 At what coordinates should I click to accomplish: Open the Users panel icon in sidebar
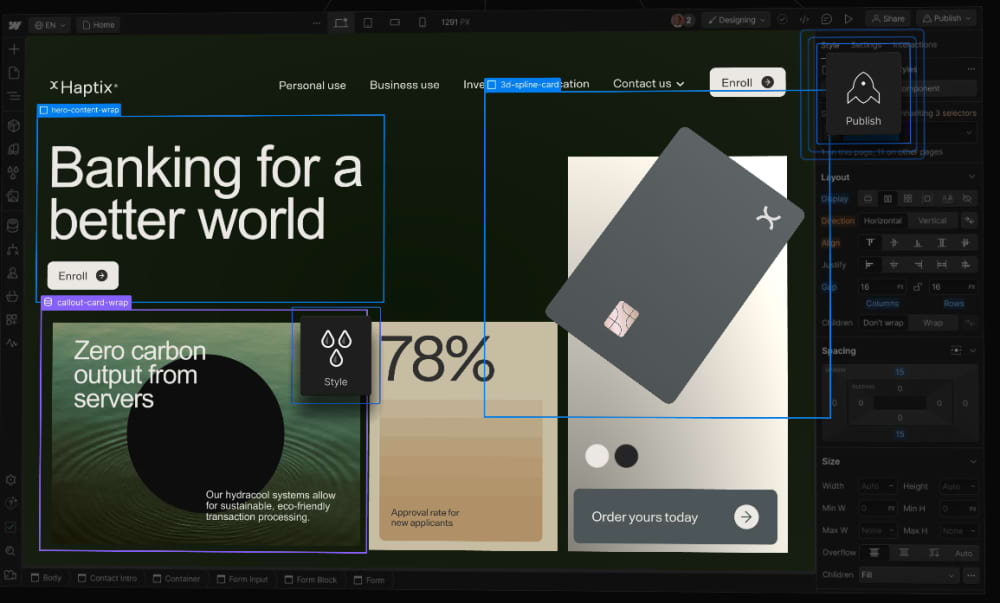12,273
